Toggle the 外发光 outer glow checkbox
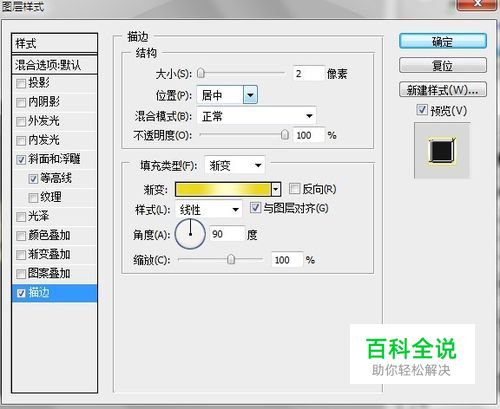Viewport: 500px width, 409px height. click(21, 121)
